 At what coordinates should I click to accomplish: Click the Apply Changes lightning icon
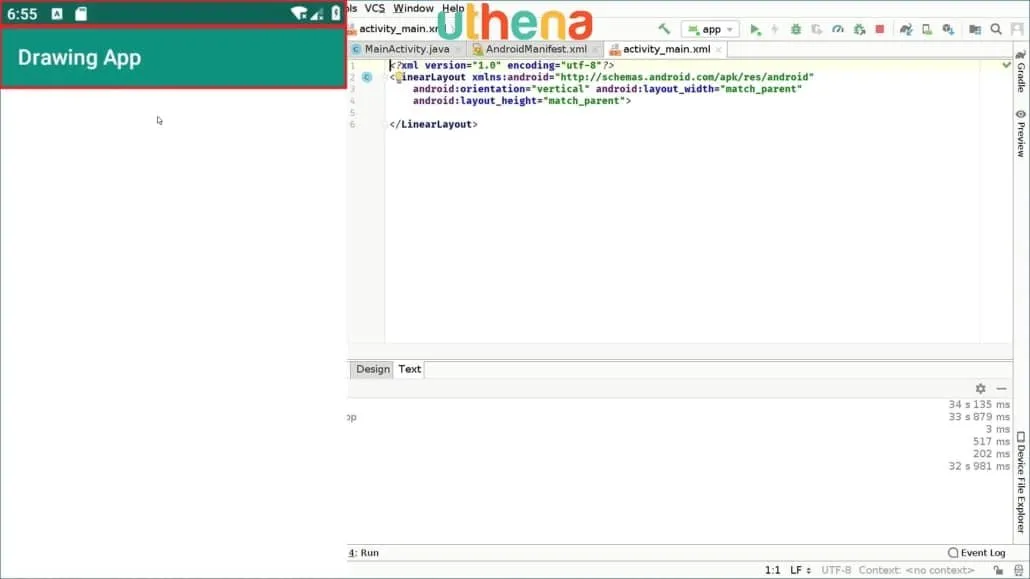tap(775, 30)
